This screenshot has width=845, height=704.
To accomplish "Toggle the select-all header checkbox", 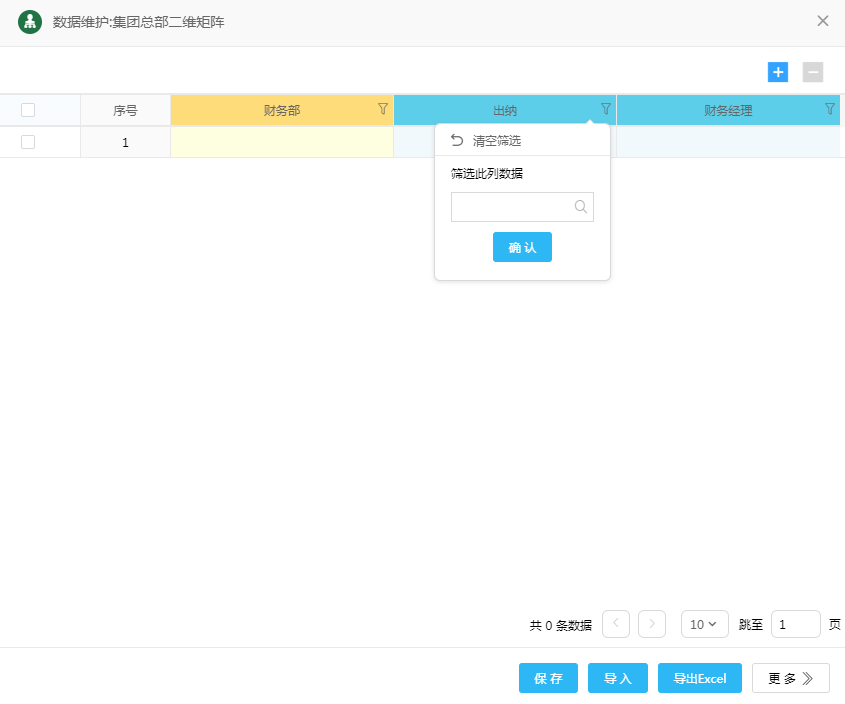I will [x=28, y=110].
